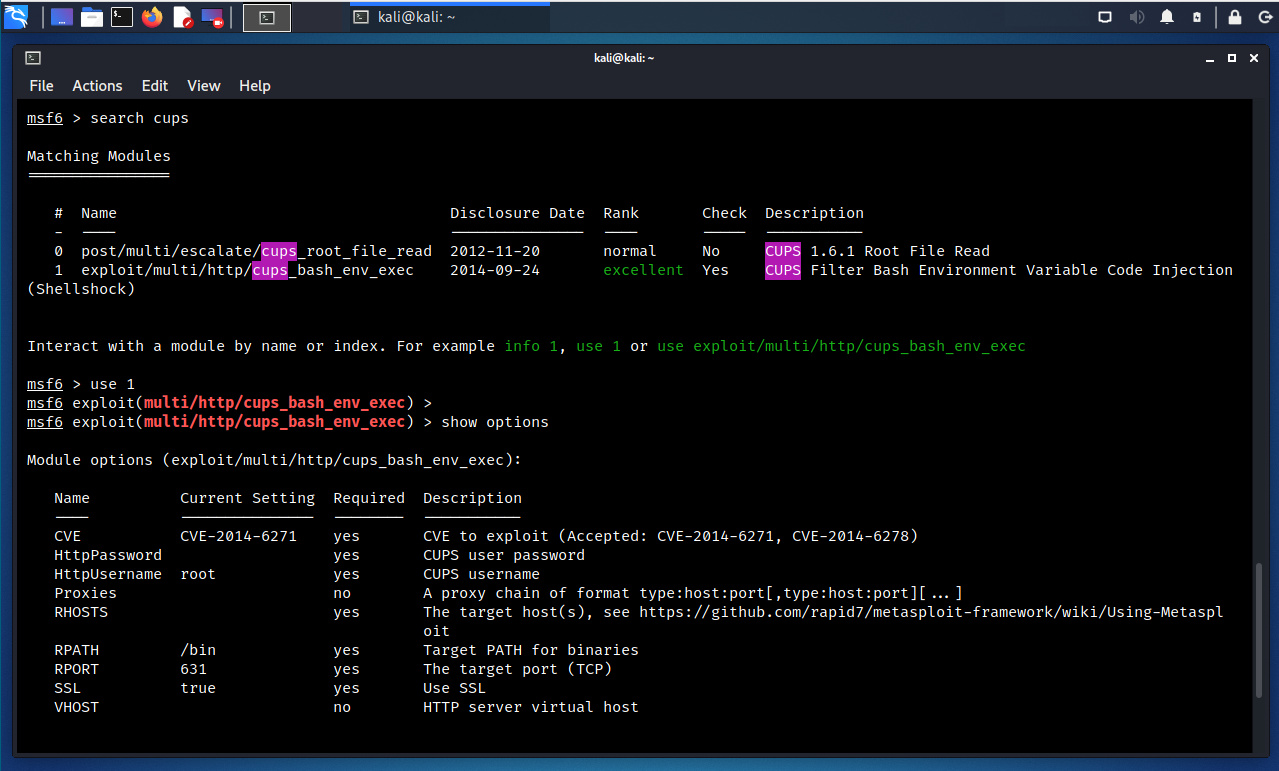Launch terminal emulator left of Firefox icon
The image size is (1279, 771).
coord(122,17)
